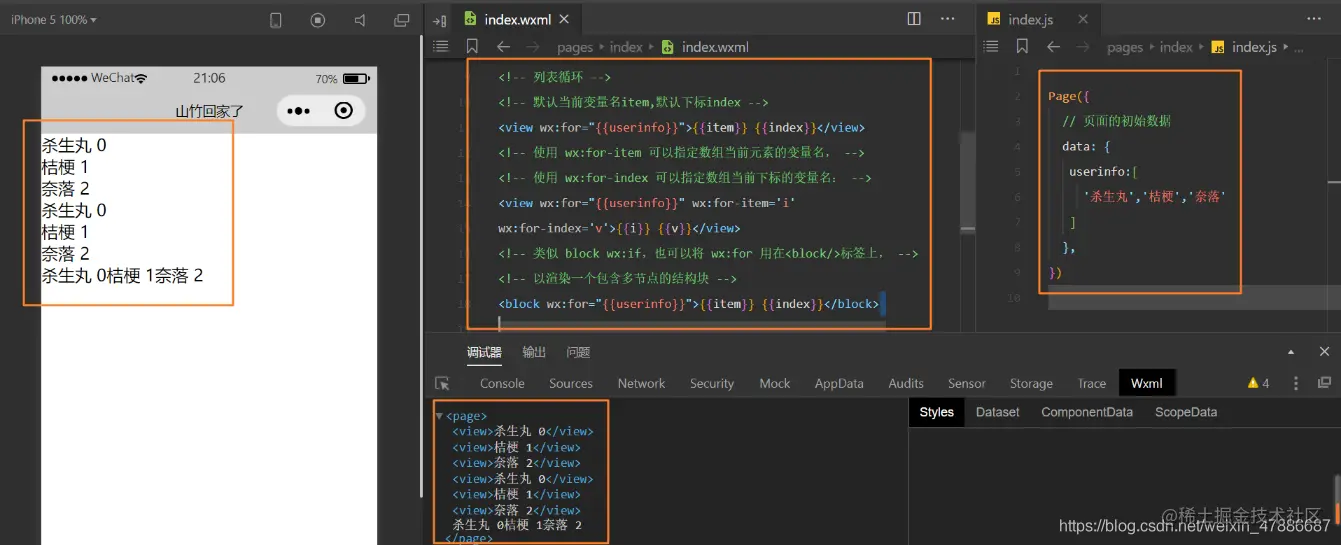Open the Network devtools tab
The width and height of the screenshot is (1341, 545).
(x=641, y=383)
